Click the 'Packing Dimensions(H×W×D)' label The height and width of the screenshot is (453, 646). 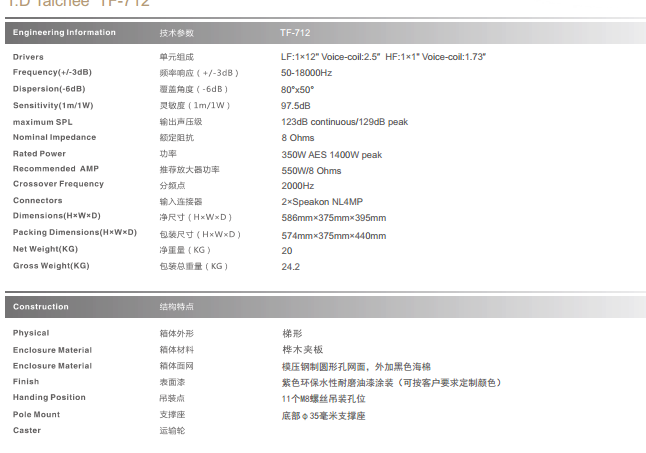[x=75, y=232]
